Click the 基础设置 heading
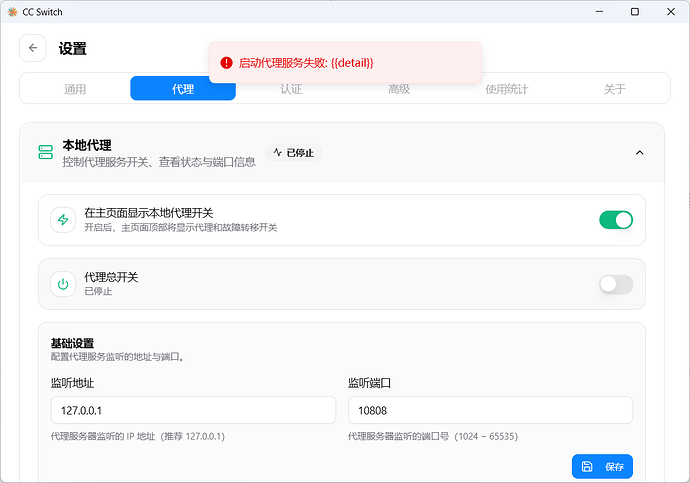This screenshot has height=483, width=690. tap(72, 343)
